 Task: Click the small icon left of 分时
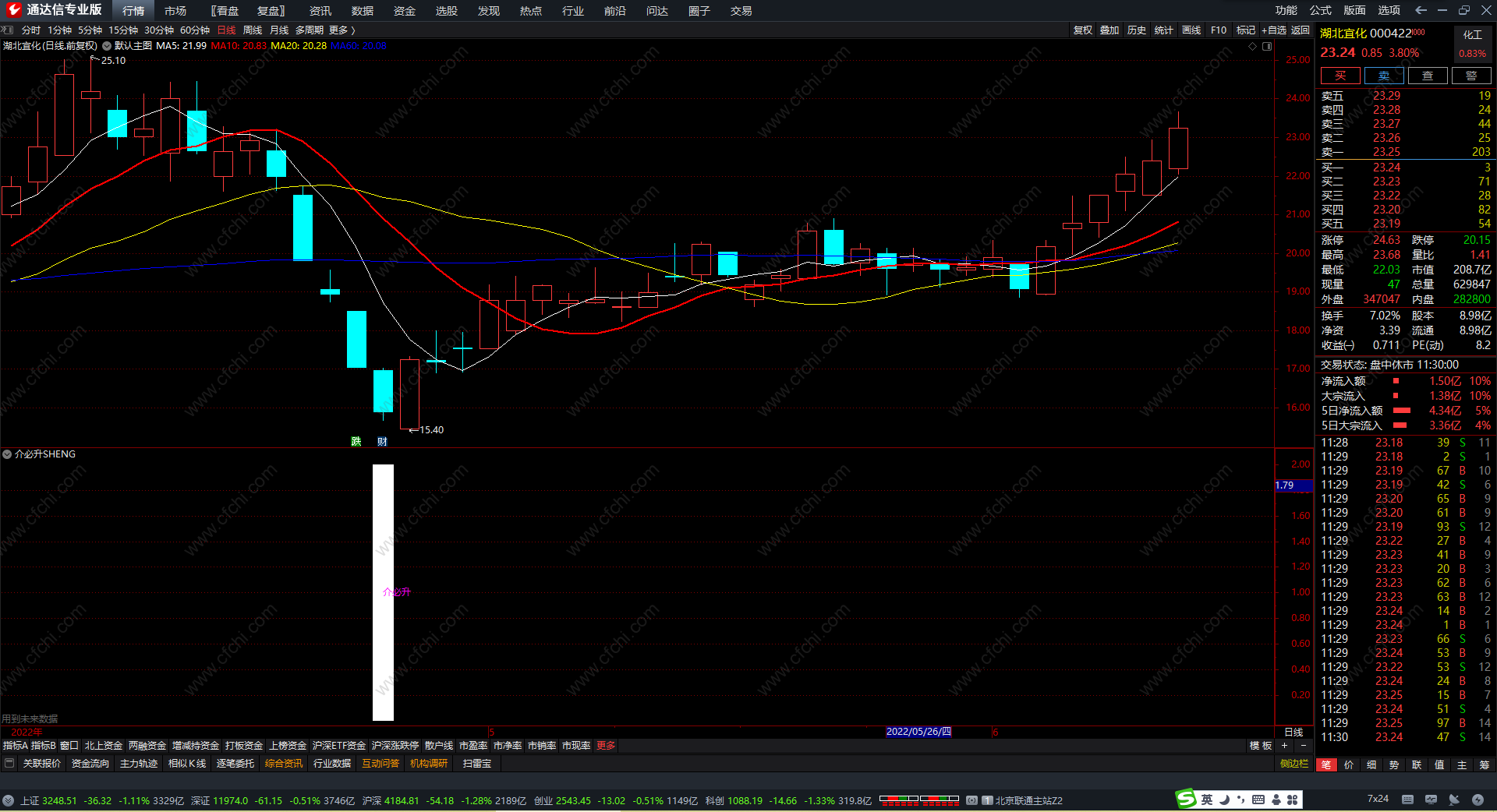point(8,30)
